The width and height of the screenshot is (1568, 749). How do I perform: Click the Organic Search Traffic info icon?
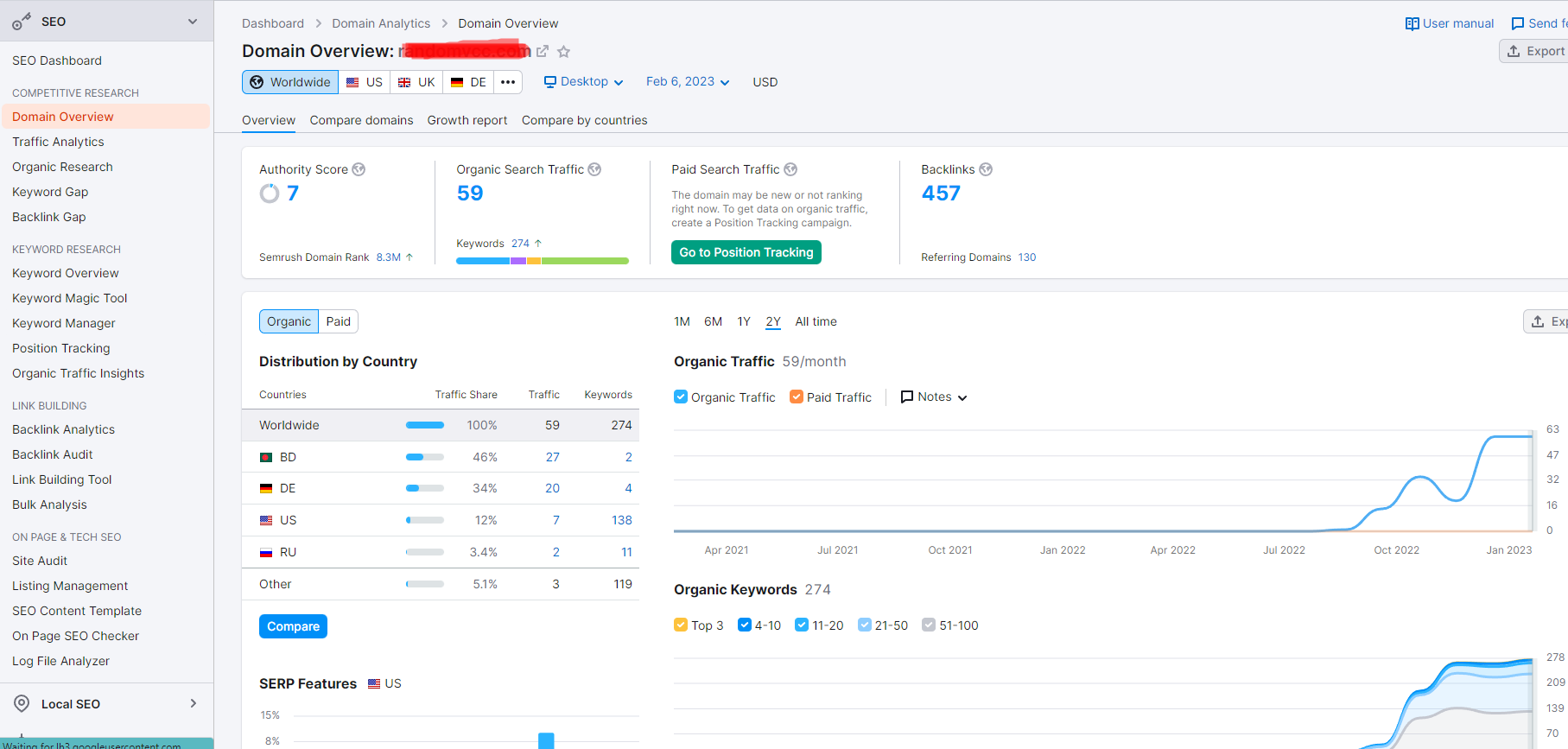594,169
